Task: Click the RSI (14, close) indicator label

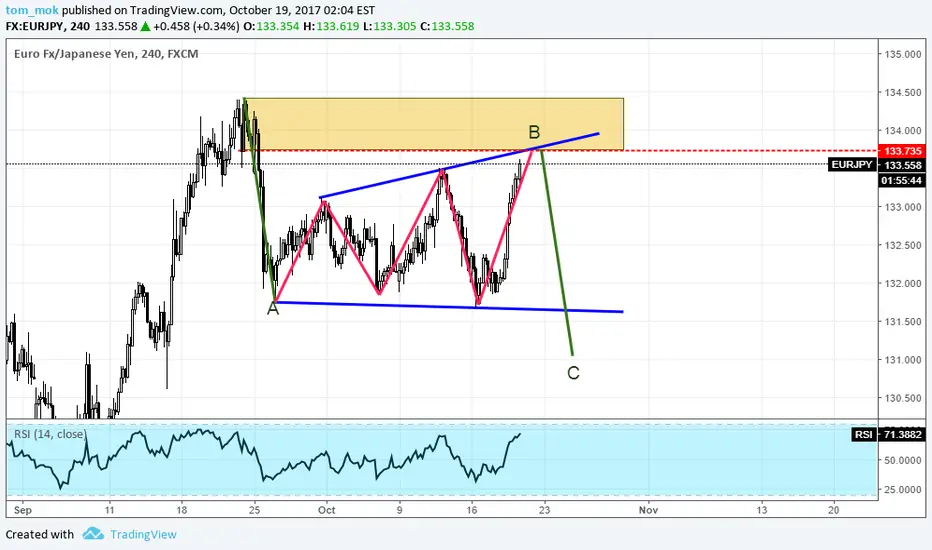Action: [50, 434]
